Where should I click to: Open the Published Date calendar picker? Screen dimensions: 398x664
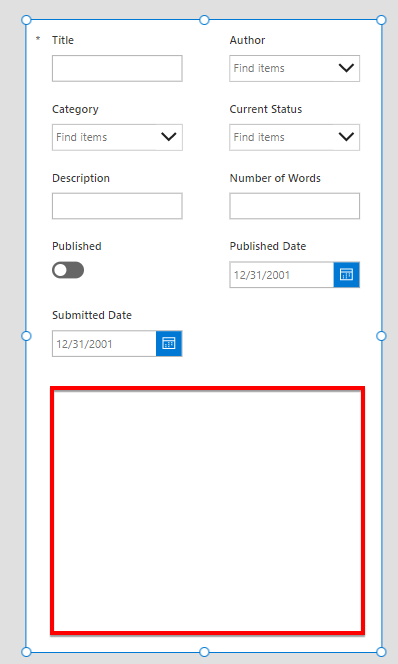point(346,274)
